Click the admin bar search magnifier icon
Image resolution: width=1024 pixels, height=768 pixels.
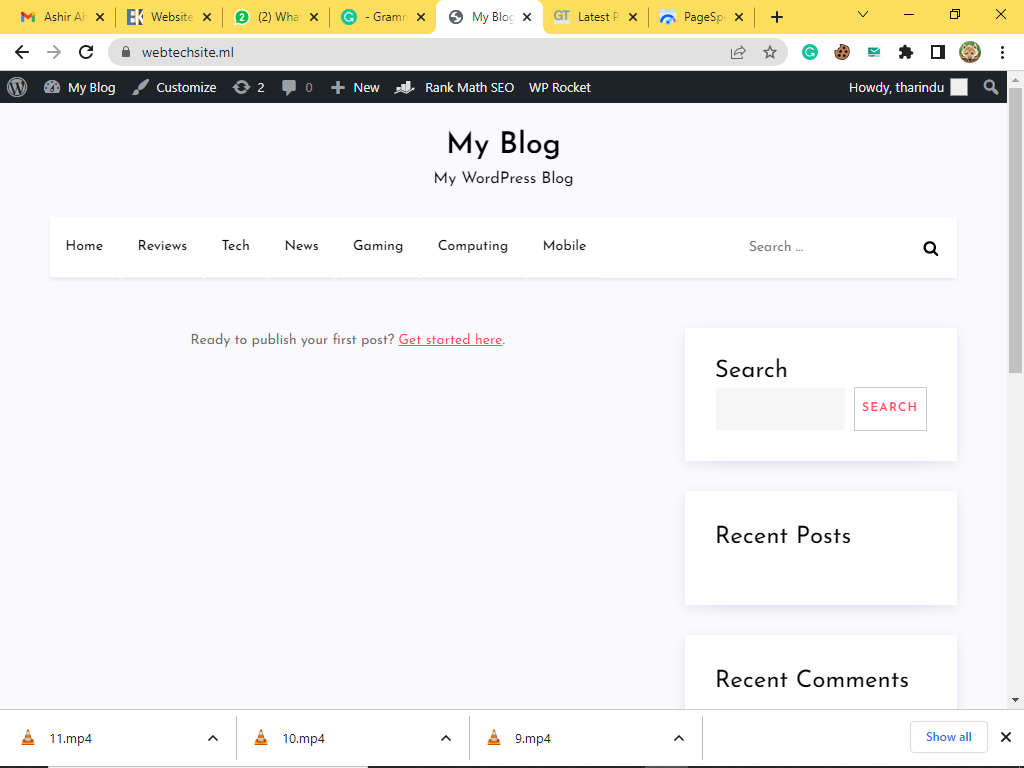(991, 87)
